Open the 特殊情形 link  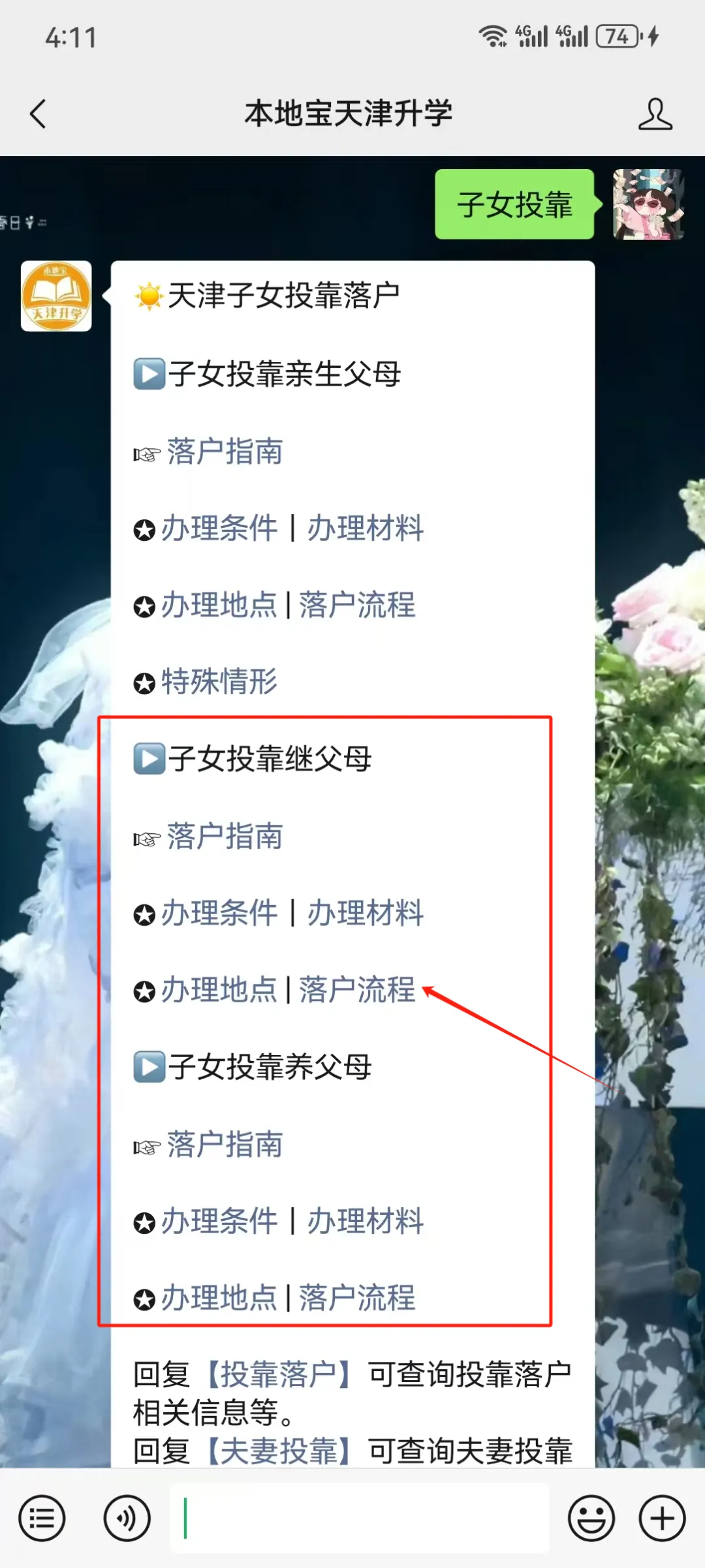tap(219, 682)
